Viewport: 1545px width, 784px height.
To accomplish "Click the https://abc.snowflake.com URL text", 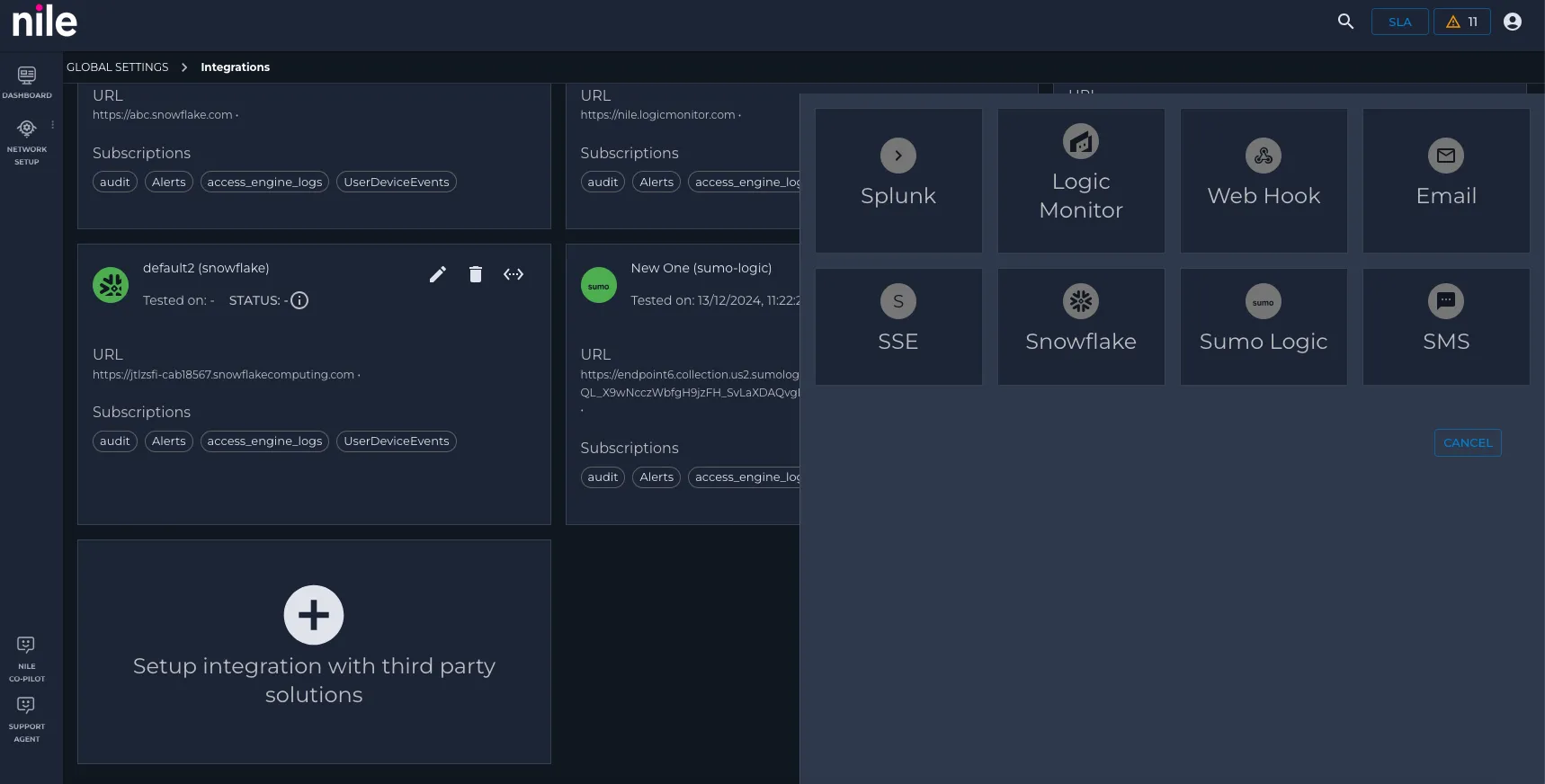I will (163, 115).
